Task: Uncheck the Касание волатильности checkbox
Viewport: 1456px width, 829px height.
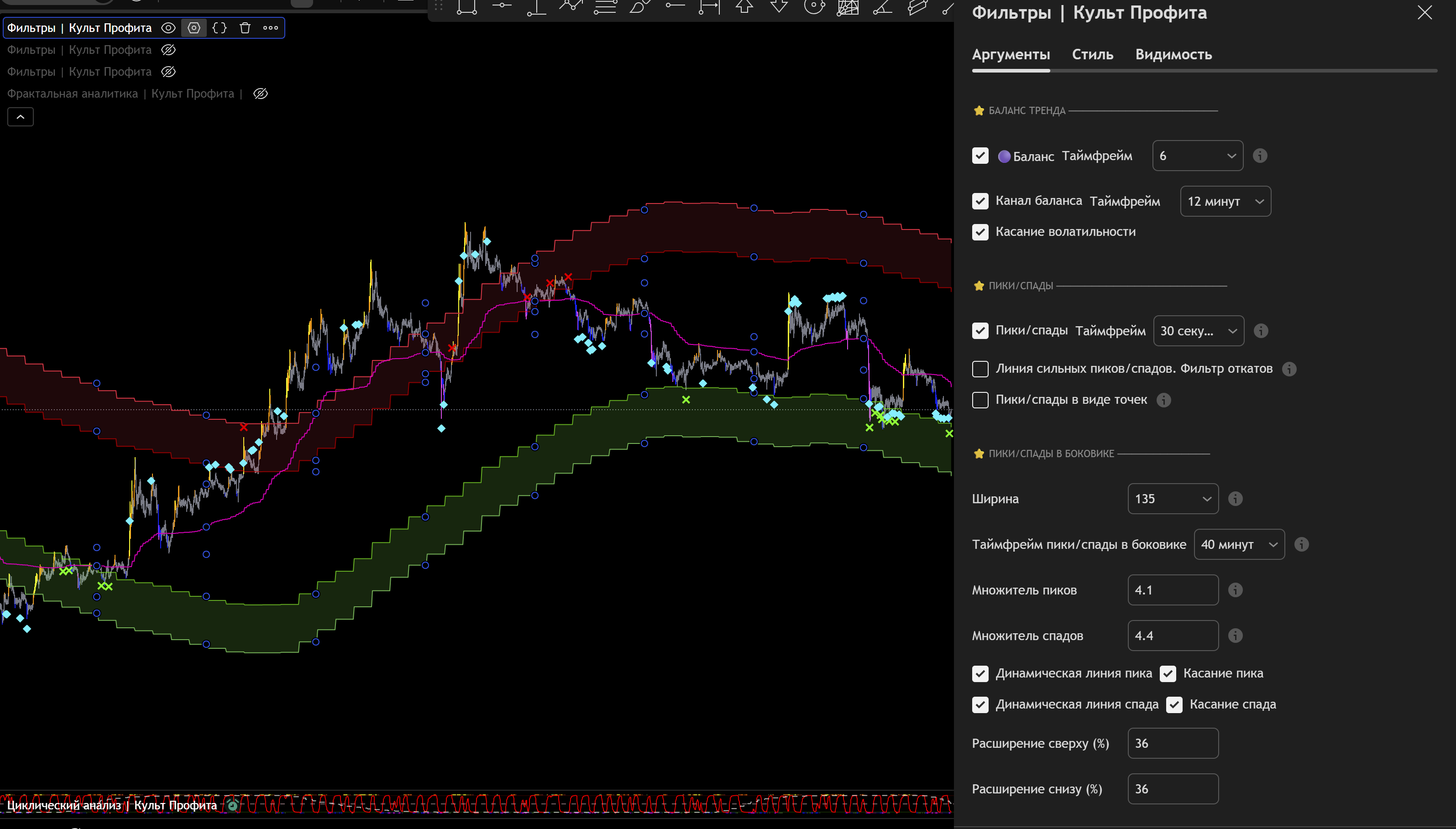Action: tap(980, 232)
